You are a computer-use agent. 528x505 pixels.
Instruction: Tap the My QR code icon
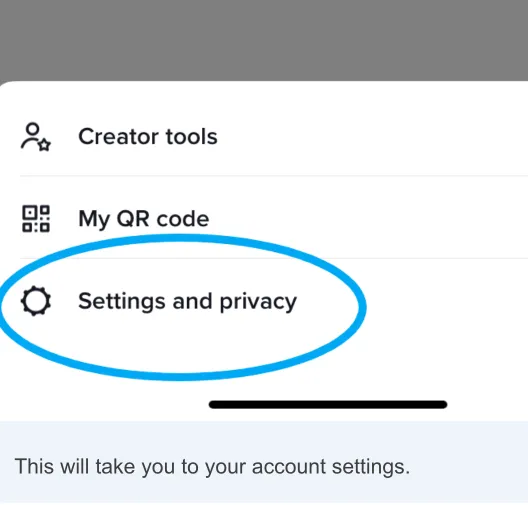click(x=36, y=219)
